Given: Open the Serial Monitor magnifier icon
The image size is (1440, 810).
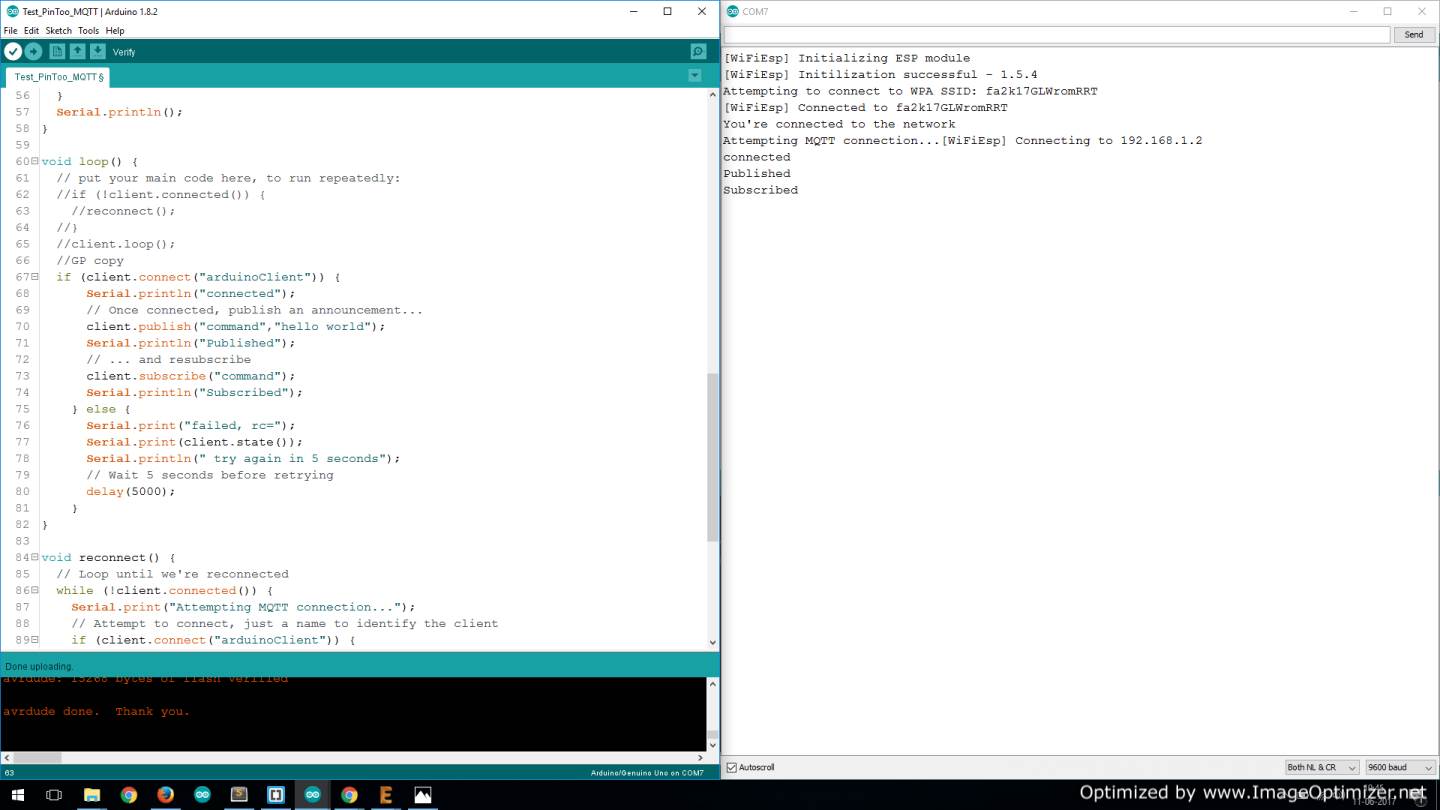Looking at the screenshot, I should [698, 51].
